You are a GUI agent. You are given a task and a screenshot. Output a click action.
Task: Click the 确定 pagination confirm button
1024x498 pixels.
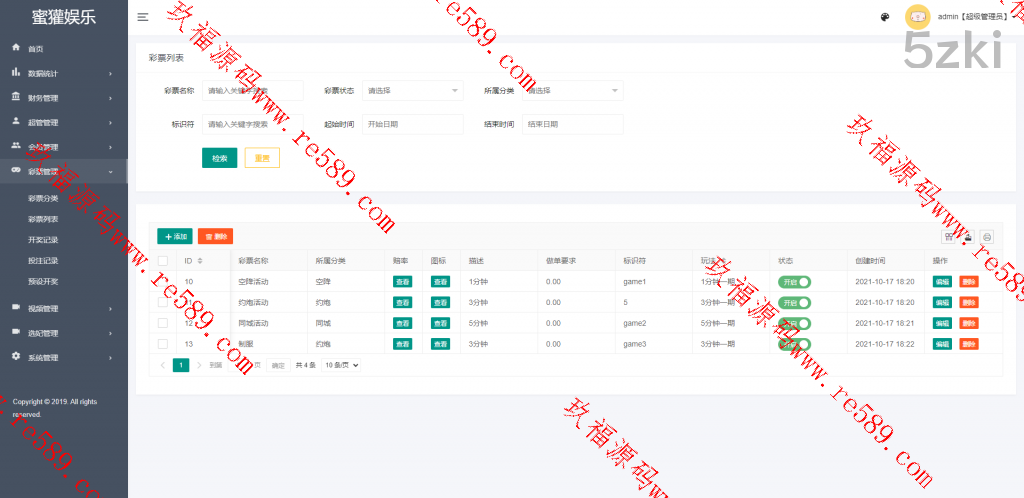(x=278, y=365)
